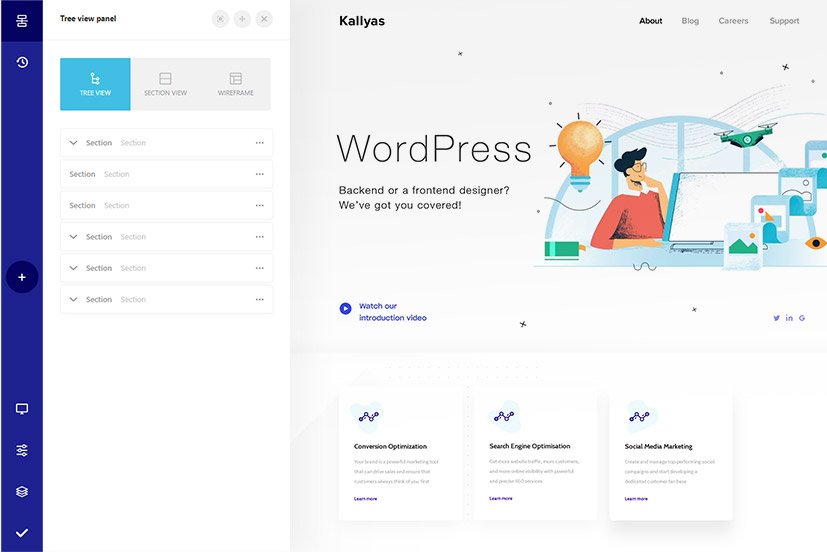Open the Support menu item
Image resolution: width=827 pixels, height=552 pixels.
tap(784, 21)
